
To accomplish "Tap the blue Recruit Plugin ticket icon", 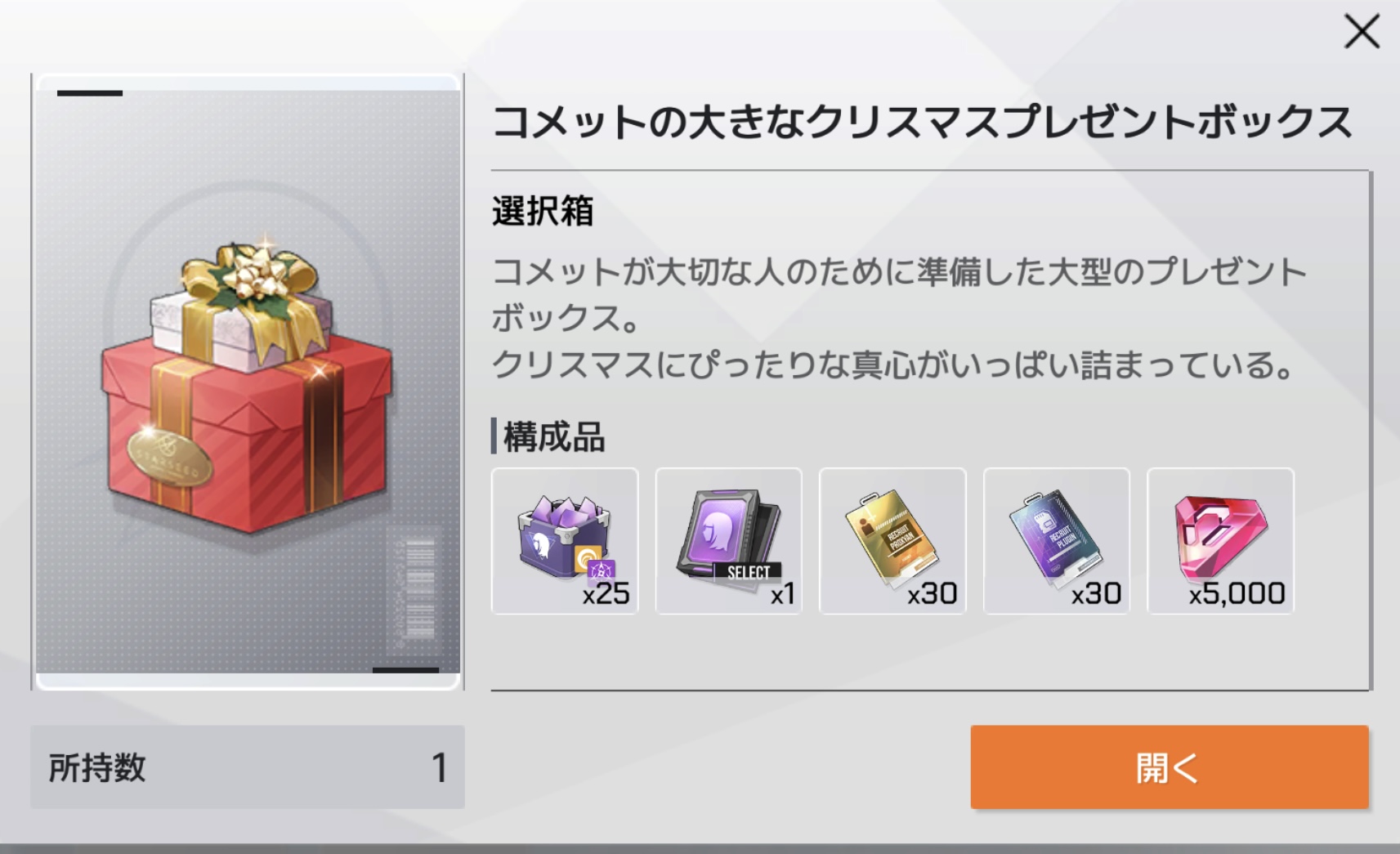I will pyautogui.click(x=1056, y=540).
